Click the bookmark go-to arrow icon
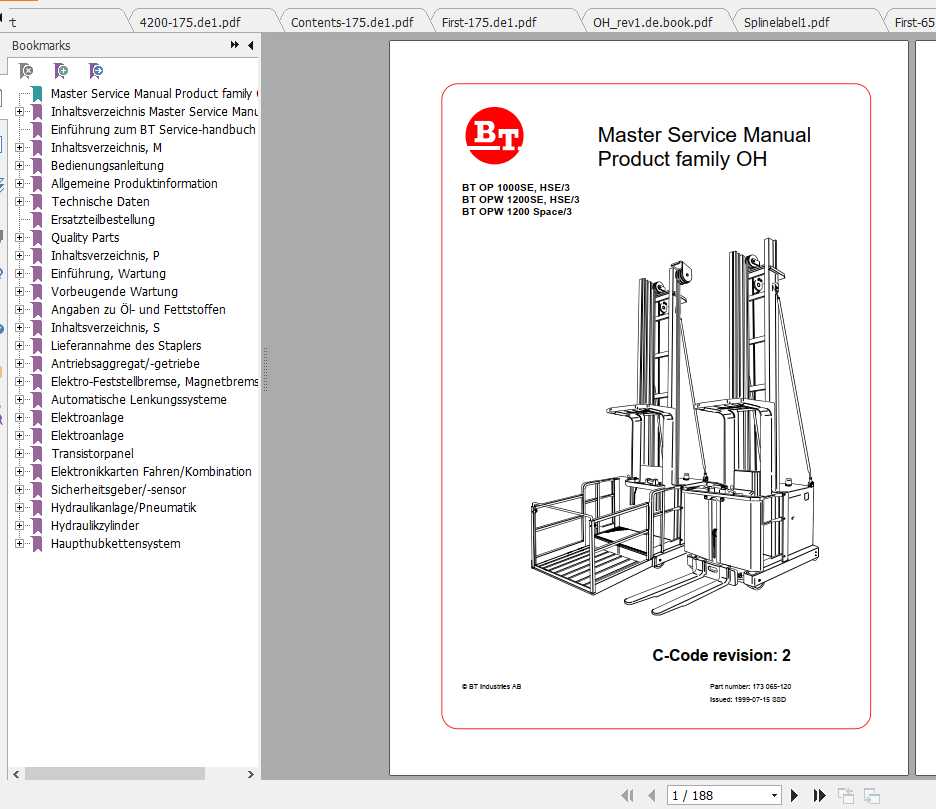 pyautogui.click(x=96, y=71)
